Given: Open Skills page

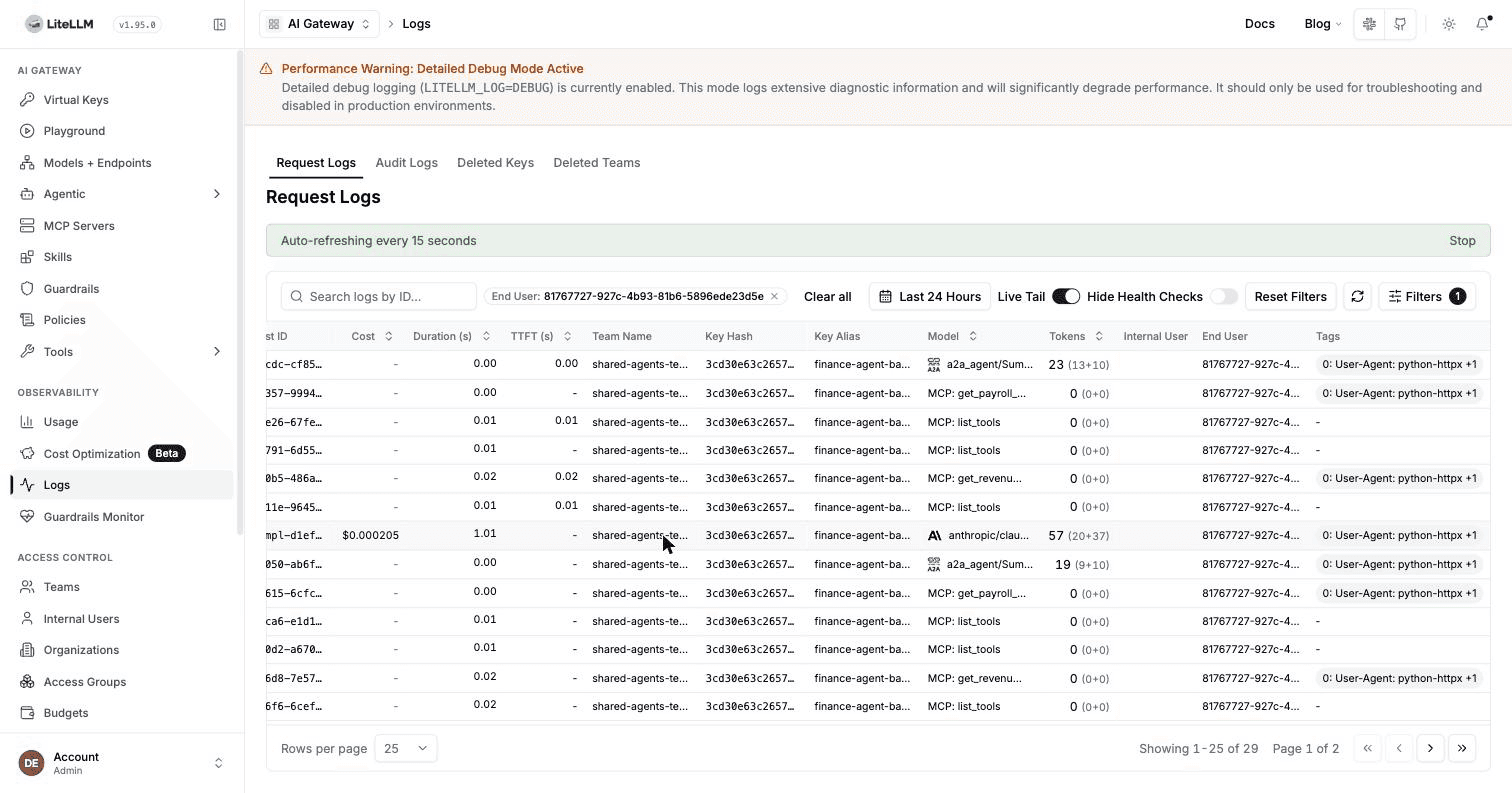Looking at the screenshot, I should [x=57, y=257].
